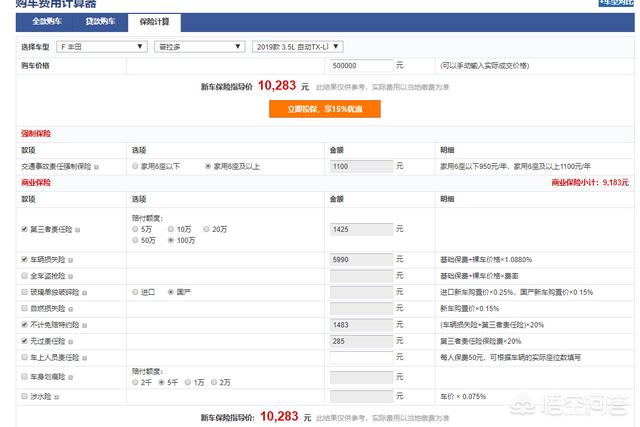Select 国产 glass option
This screenshot has height=427, width=640.
point(171,292)
